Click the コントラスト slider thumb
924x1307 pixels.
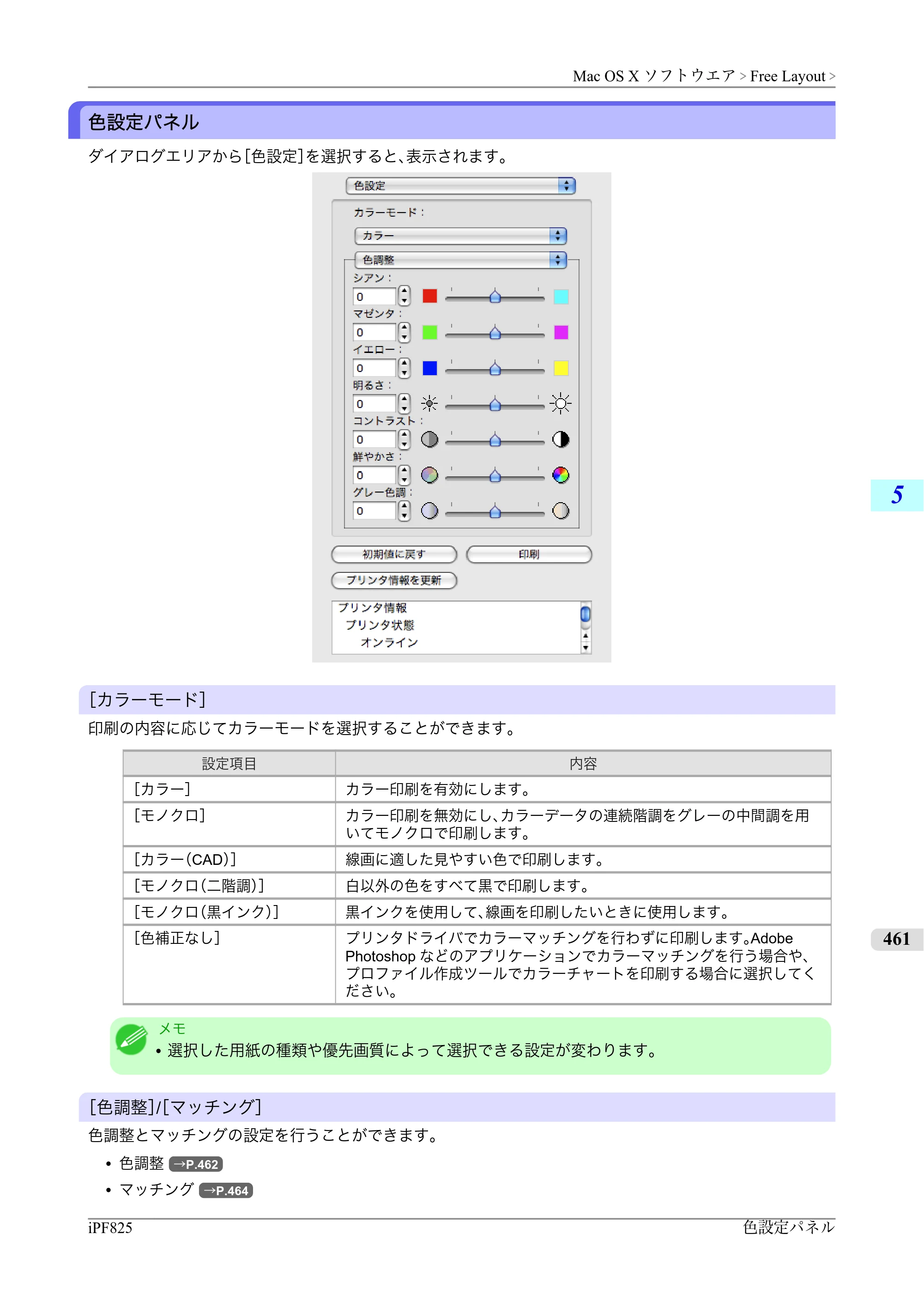click(495, 440)
